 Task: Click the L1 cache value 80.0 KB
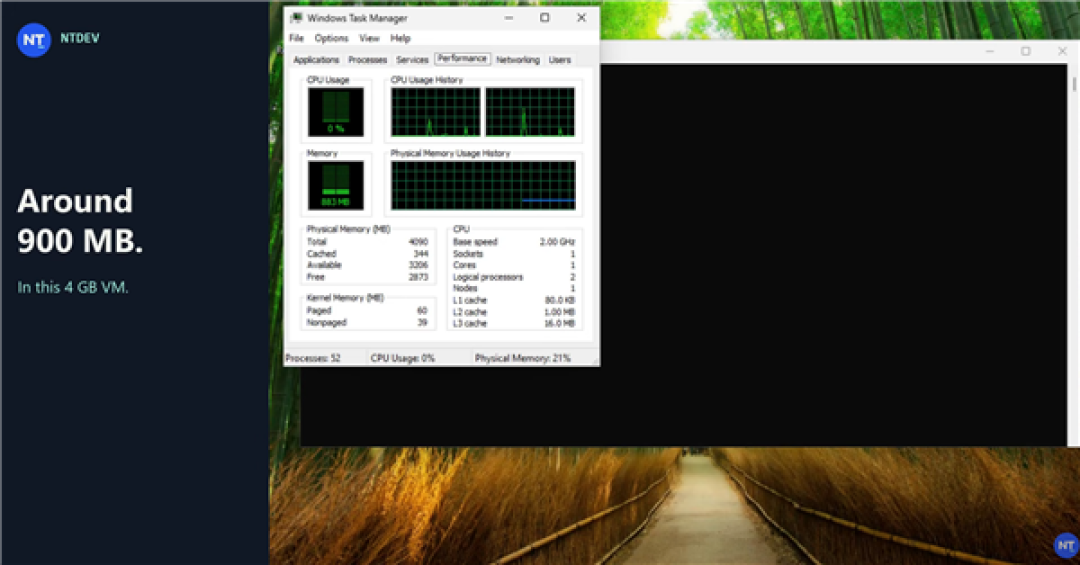point(560,300)
